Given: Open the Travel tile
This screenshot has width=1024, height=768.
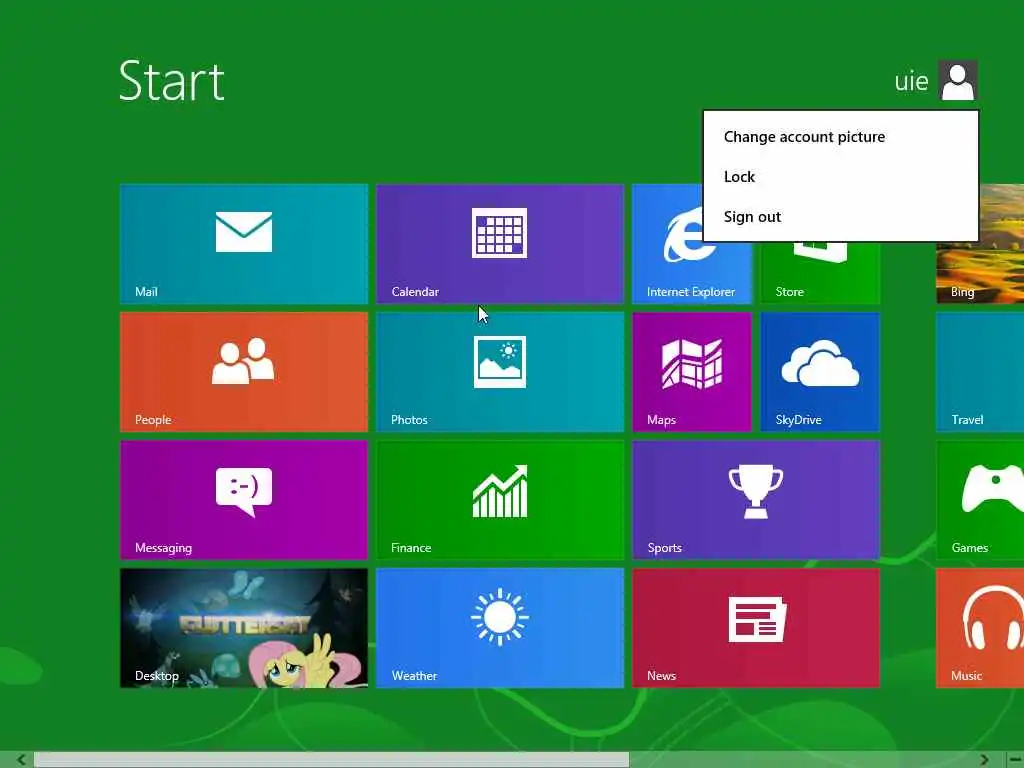Looking at the screenshot, I should click(980, 372).
